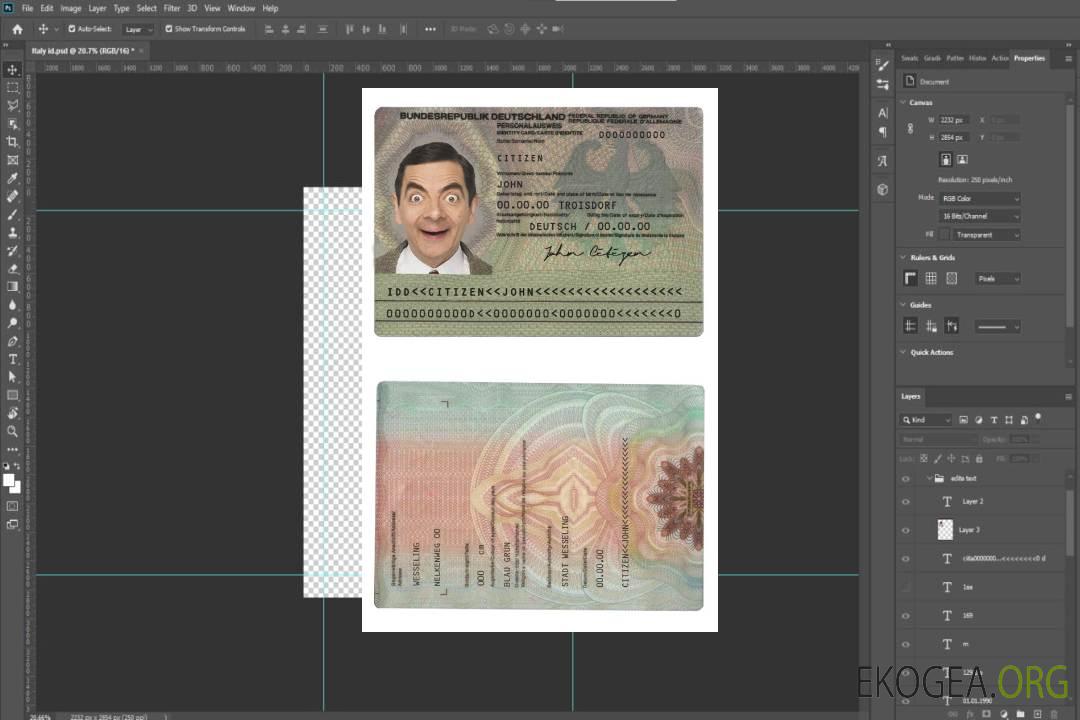Open the Filter menu

pos(172,8)
